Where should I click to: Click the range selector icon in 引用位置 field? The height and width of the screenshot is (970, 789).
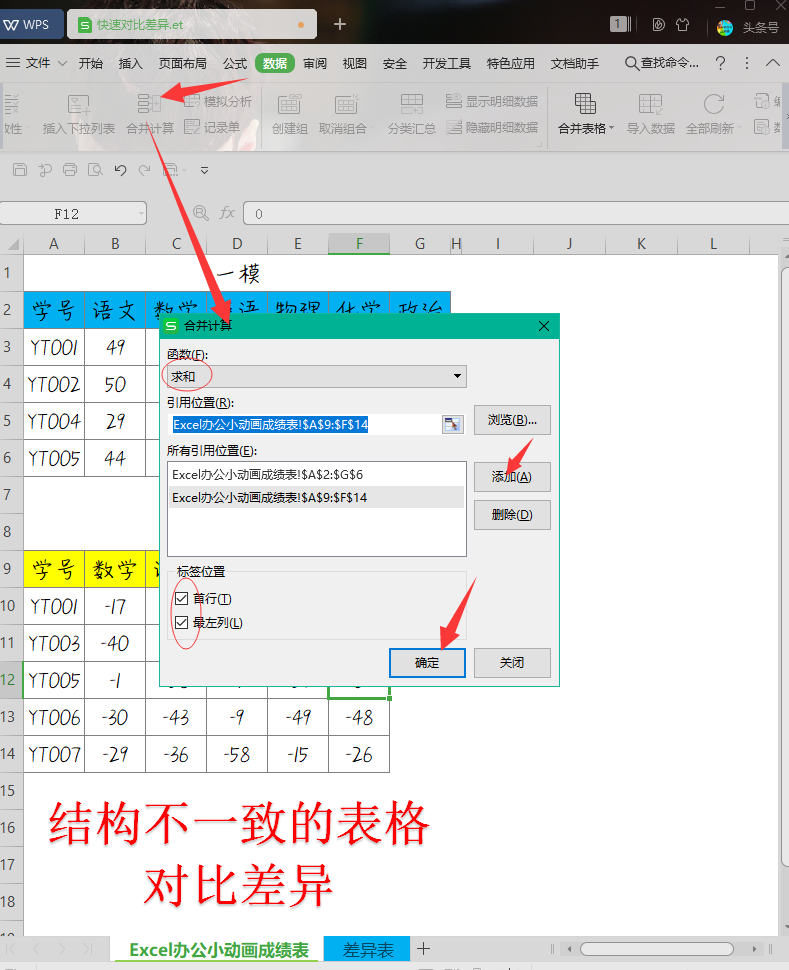(452, 424)
